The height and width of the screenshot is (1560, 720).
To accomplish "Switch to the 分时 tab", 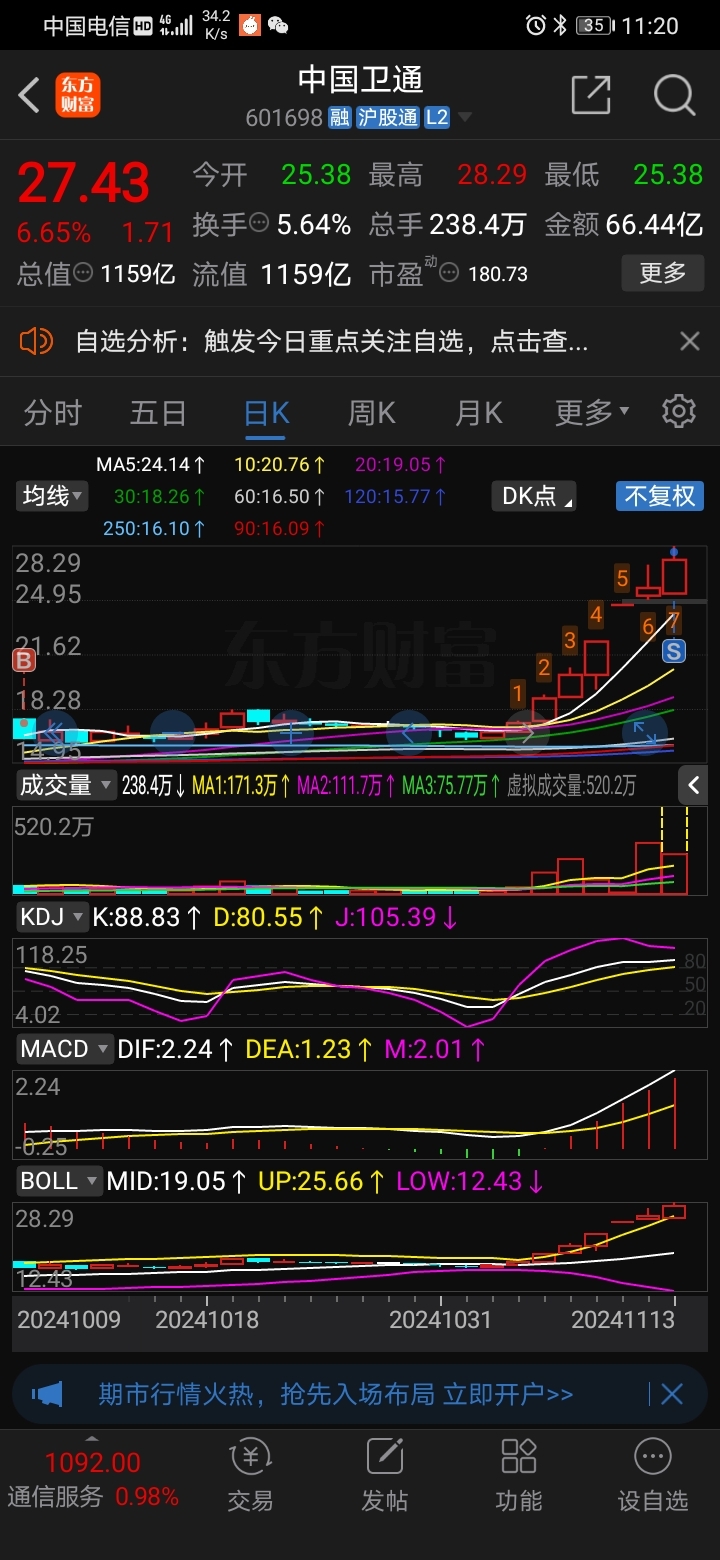I will (x=52, y=412).
